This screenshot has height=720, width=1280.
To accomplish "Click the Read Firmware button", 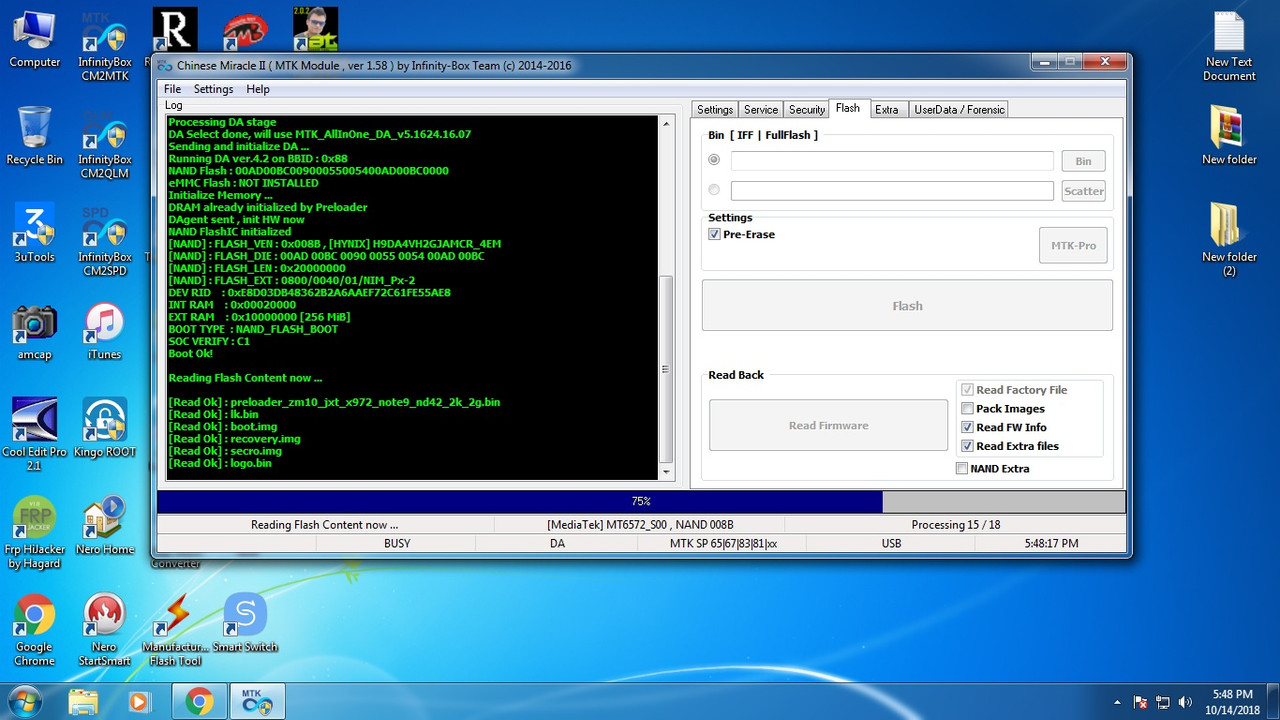I will [x=828, y=425].
